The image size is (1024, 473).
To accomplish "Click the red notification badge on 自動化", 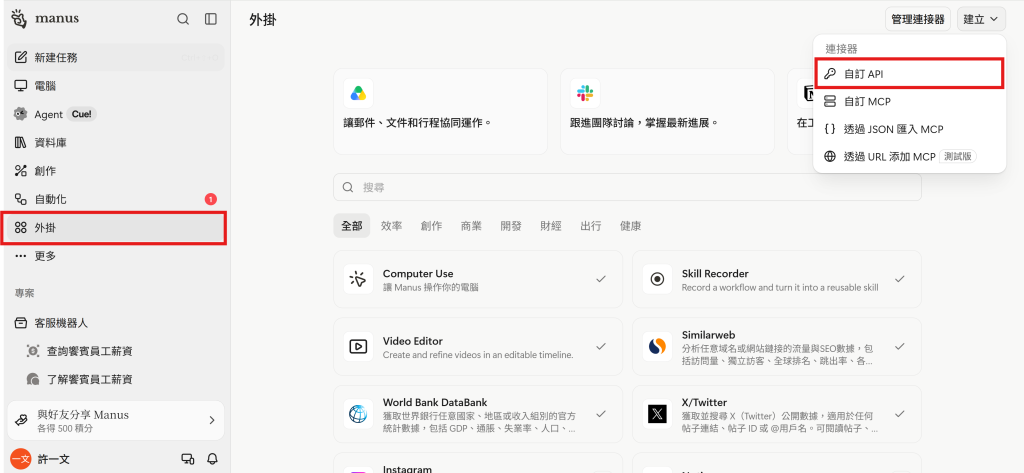I will pyautogui.click(x=210, y=199).
